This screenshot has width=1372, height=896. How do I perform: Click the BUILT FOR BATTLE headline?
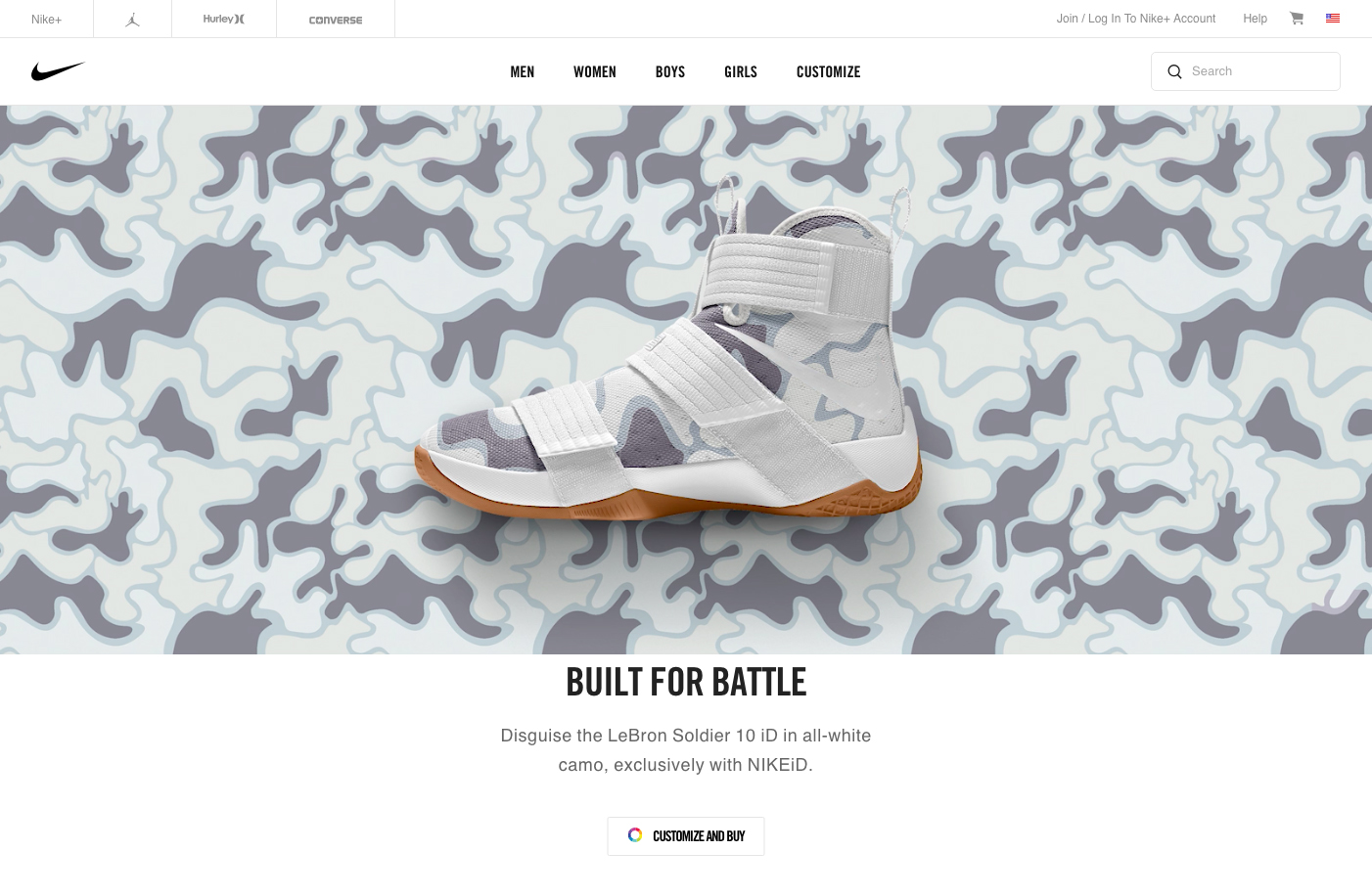(x=686, y=682)
